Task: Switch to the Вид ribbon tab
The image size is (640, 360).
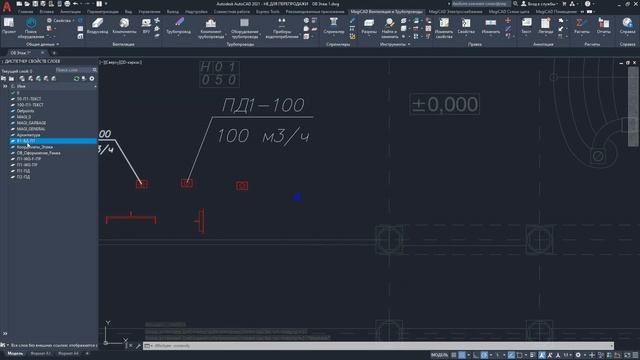Action: click(x=129, y=12)
